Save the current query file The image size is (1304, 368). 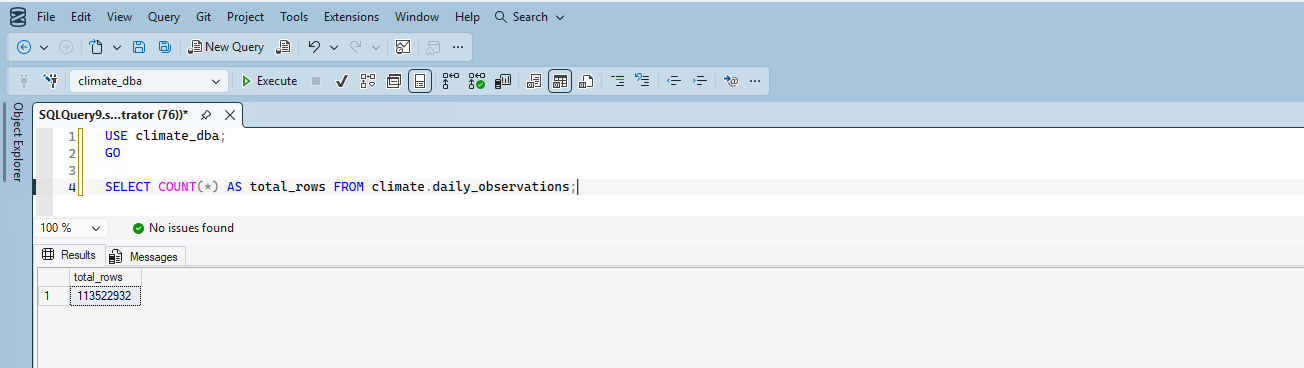(139, 47)
